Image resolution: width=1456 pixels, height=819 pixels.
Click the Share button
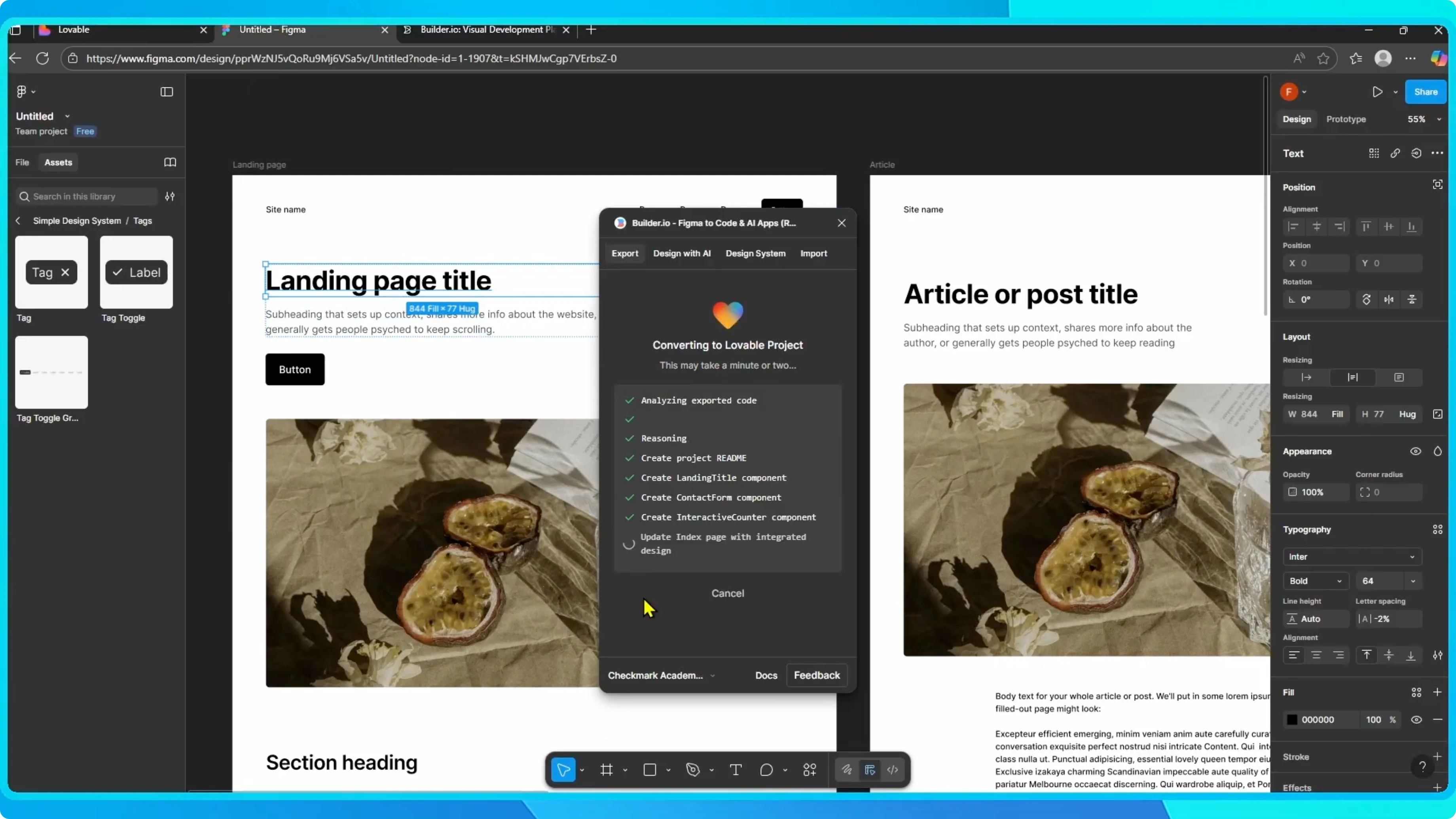coord(1426,91)
